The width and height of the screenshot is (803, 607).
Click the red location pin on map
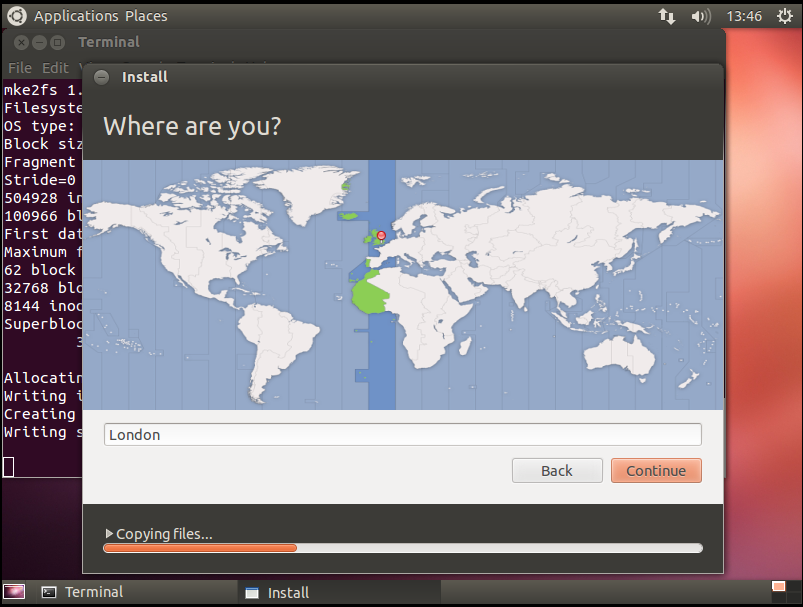click(381, 235)
